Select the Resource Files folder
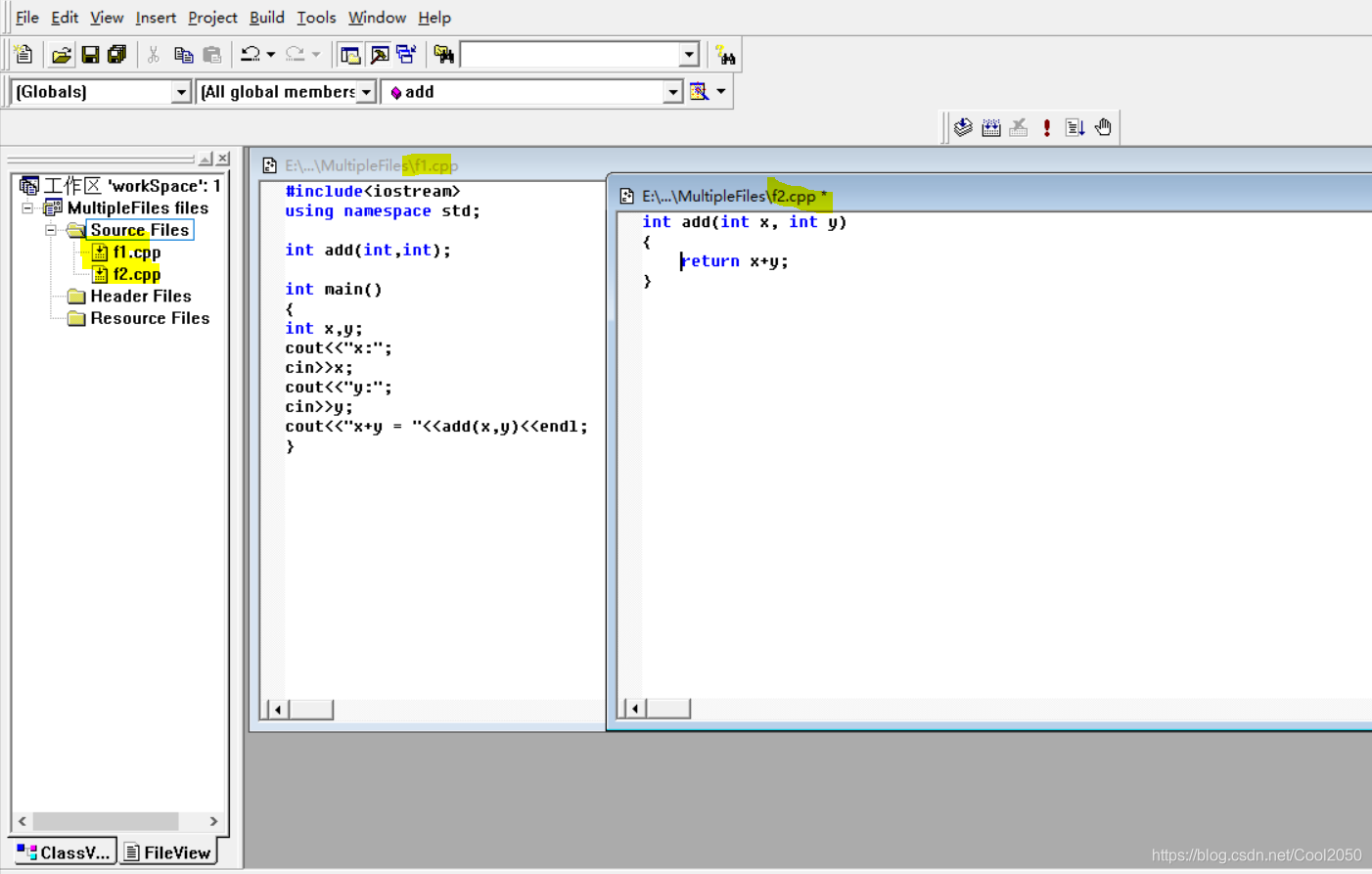 click(x=149, y=318)
